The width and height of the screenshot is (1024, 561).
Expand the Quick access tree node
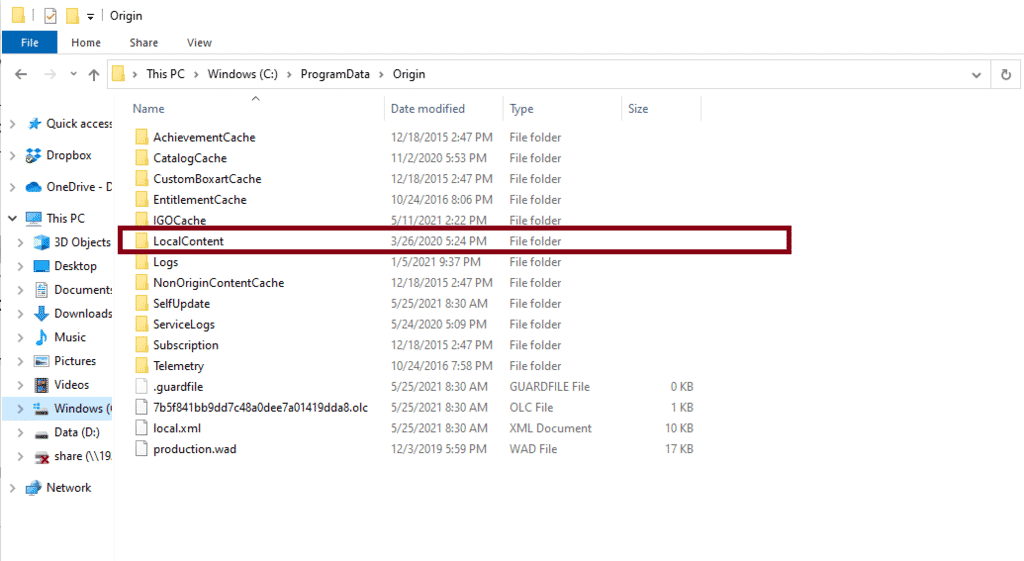click(x=12, y=124)
